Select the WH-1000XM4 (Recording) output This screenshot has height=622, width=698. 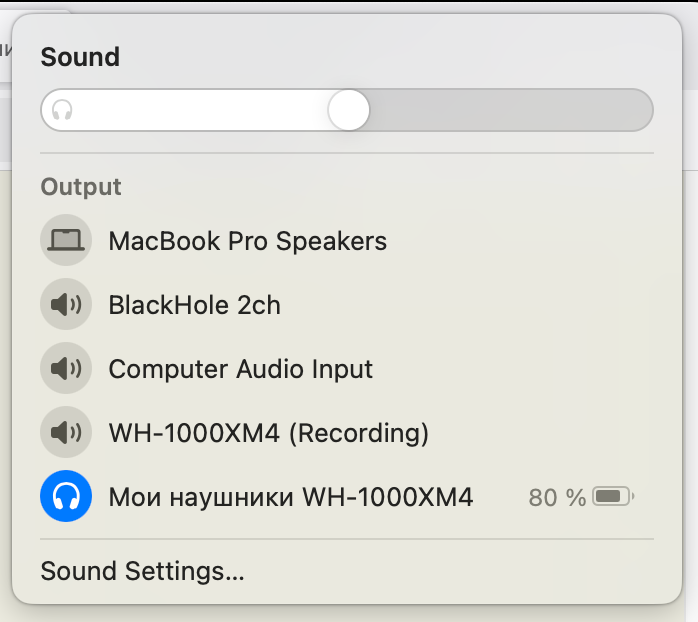pyautogui.click(x=268, y=433)
